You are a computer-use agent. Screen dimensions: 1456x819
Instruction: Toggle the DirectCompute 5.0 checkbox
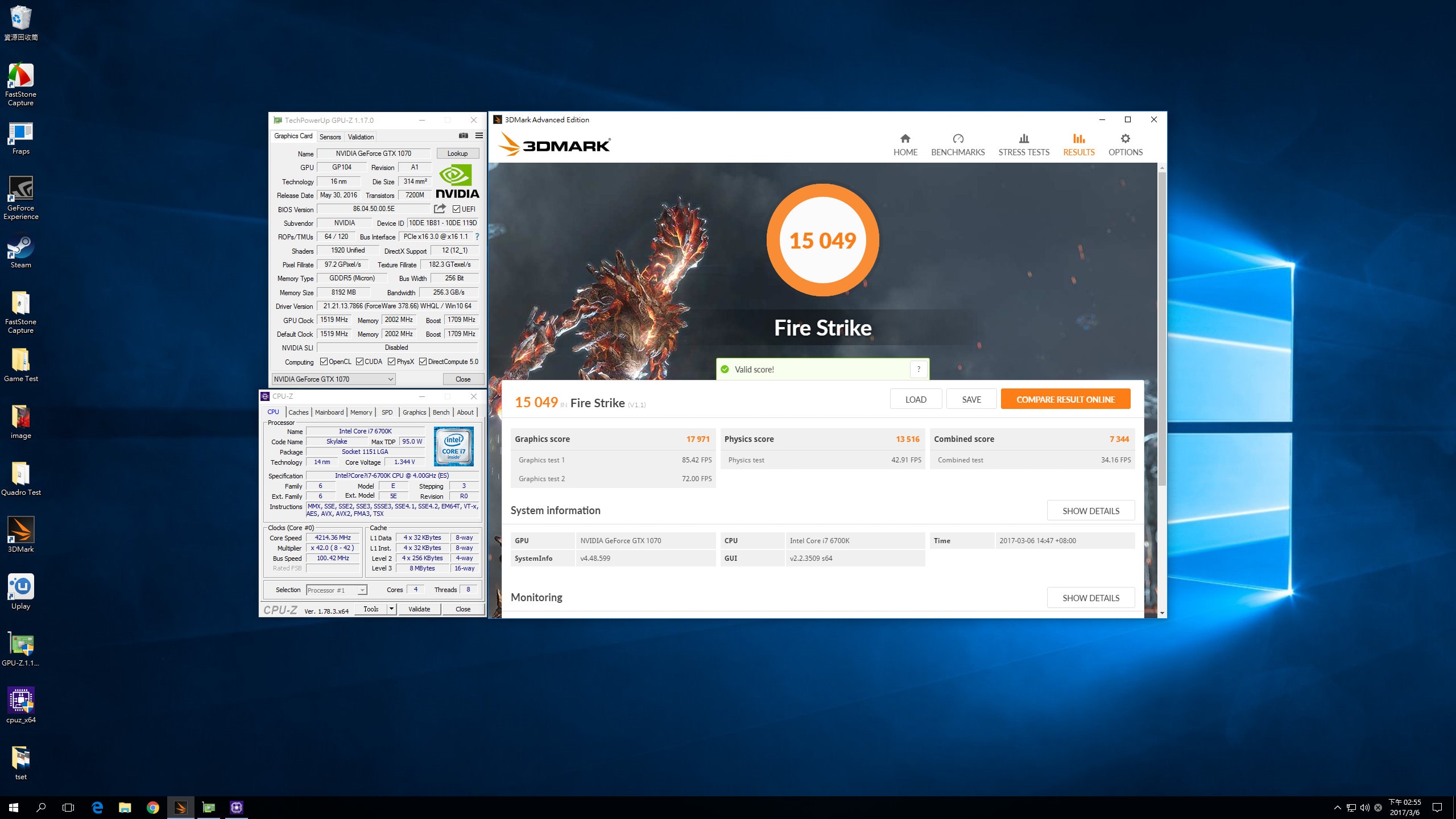(x=423, y=362)
